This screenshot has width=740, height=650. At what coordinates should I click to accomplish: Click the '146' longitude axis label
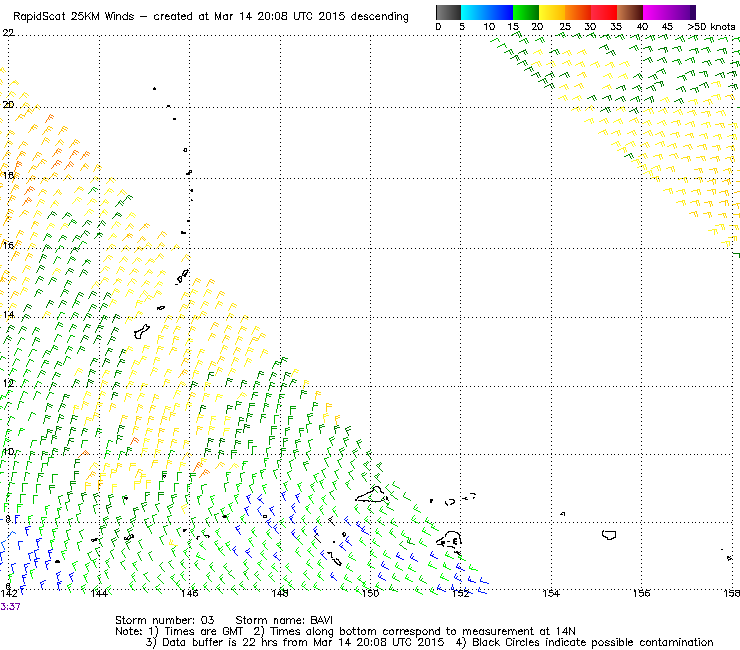pos(189,593)
